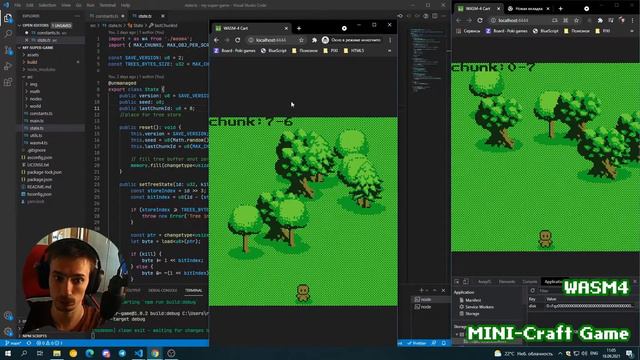The width and height of the screenshot is (640, 360).
Task: Switch to the Elements tab in DevTools
Action: pos(507,282)
